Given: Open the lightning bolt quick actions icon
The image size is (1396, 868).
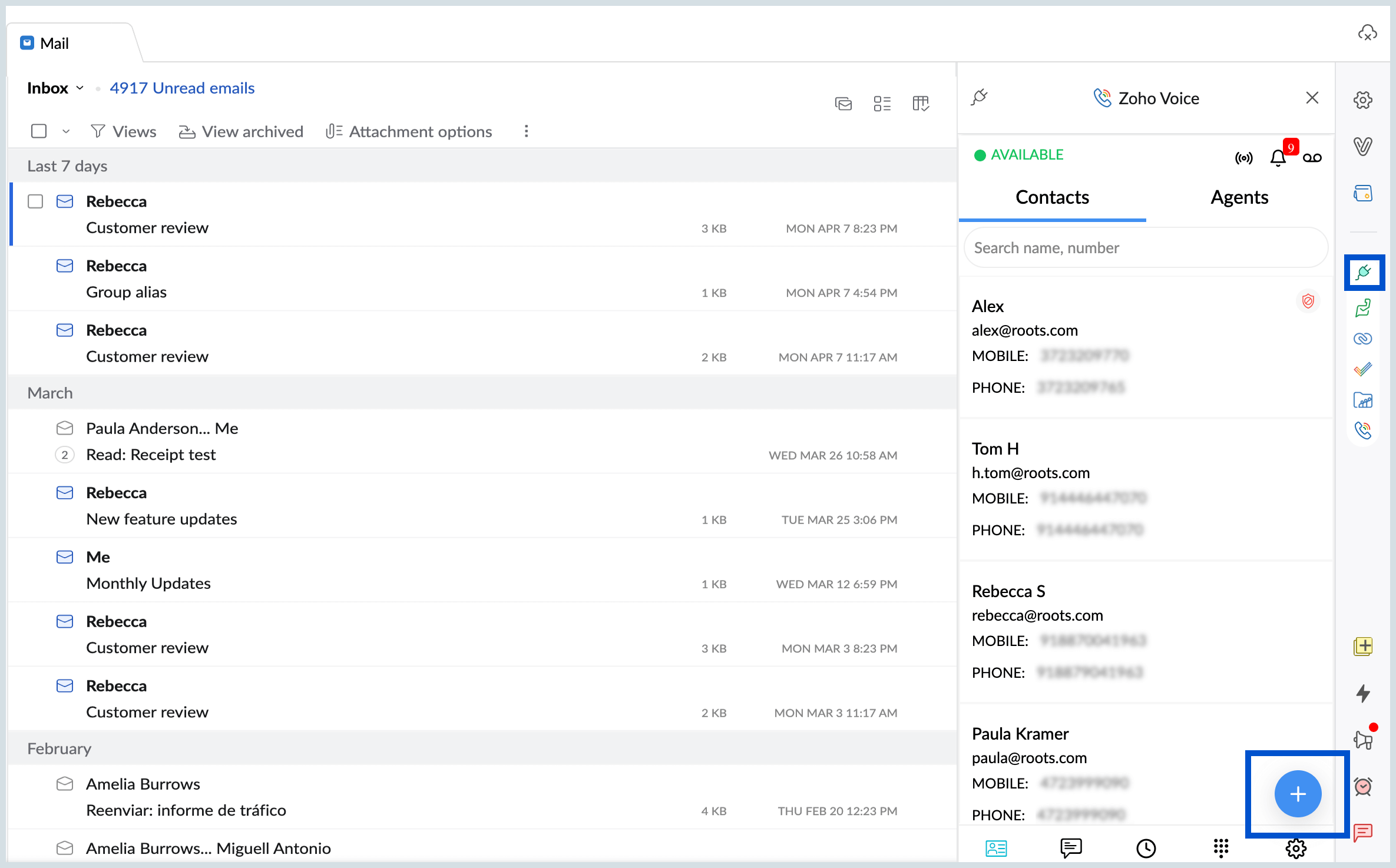Looking at the screenshot, I should tap(1363, 693).
